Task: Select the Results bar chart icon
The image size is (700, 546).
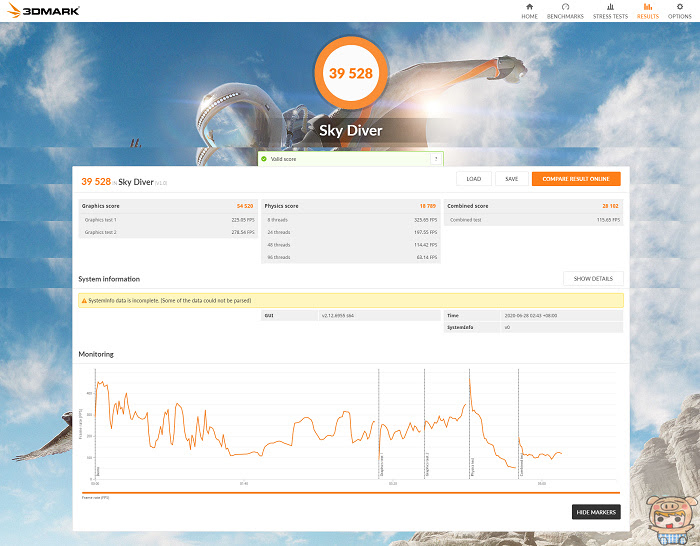Action: coord(648,7)
